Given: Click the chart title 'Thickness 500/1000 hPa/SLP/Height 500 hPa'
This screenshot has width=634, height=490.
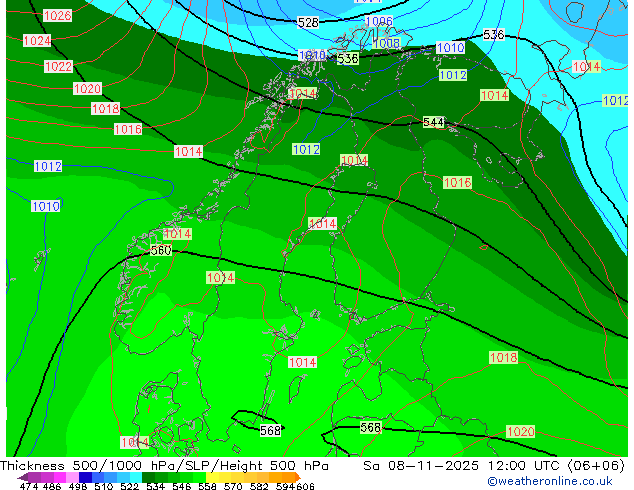Looking at the screenshot, I should 164,466.
